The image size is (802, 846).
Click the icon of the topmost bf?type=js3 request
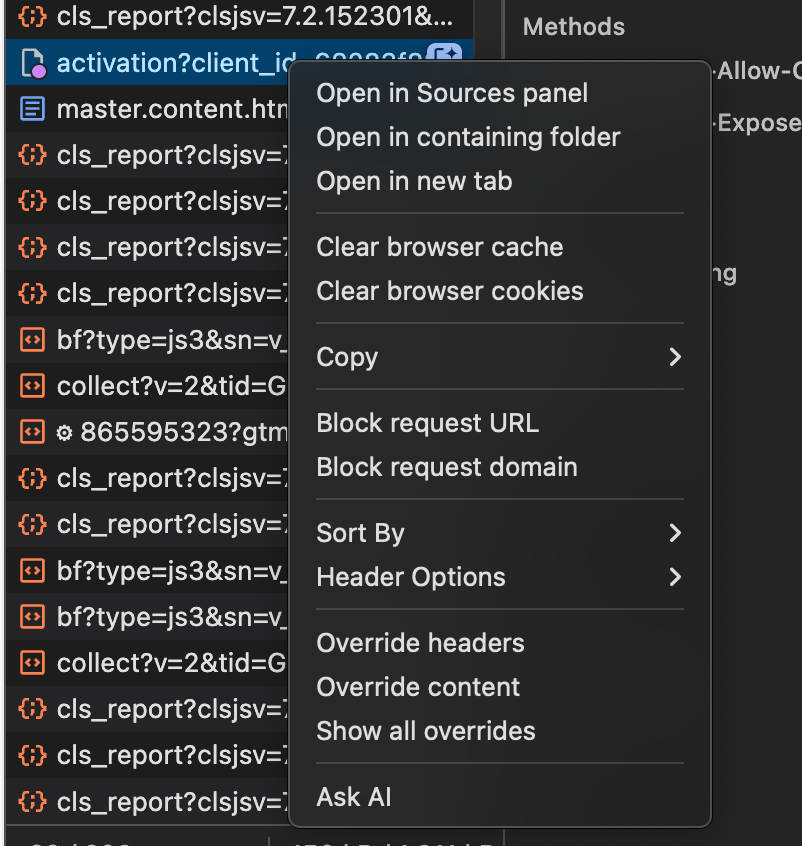33,340
